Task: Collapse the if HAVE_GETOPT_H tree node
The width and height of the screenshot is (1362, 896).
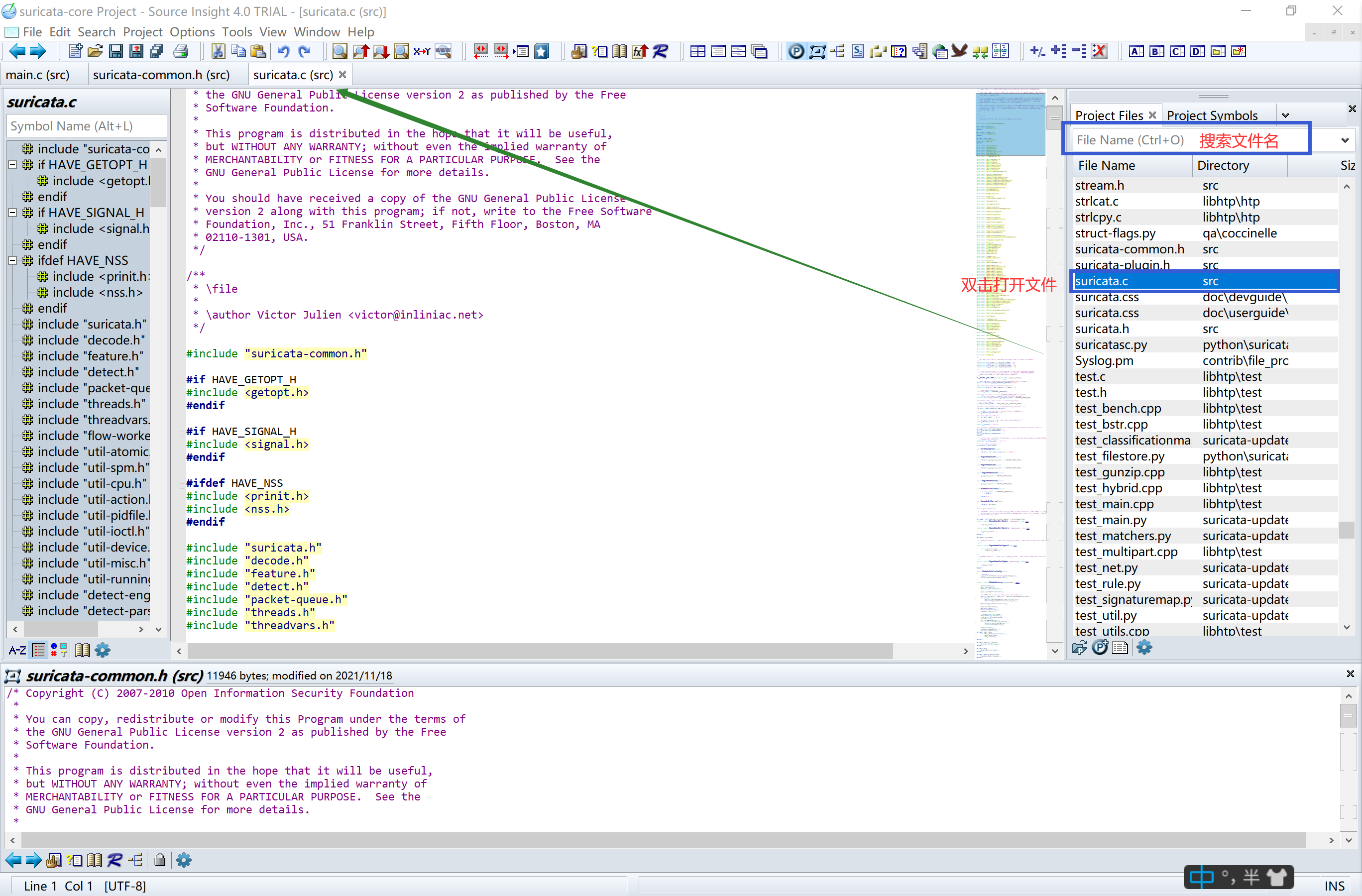Action: point(12,165)
